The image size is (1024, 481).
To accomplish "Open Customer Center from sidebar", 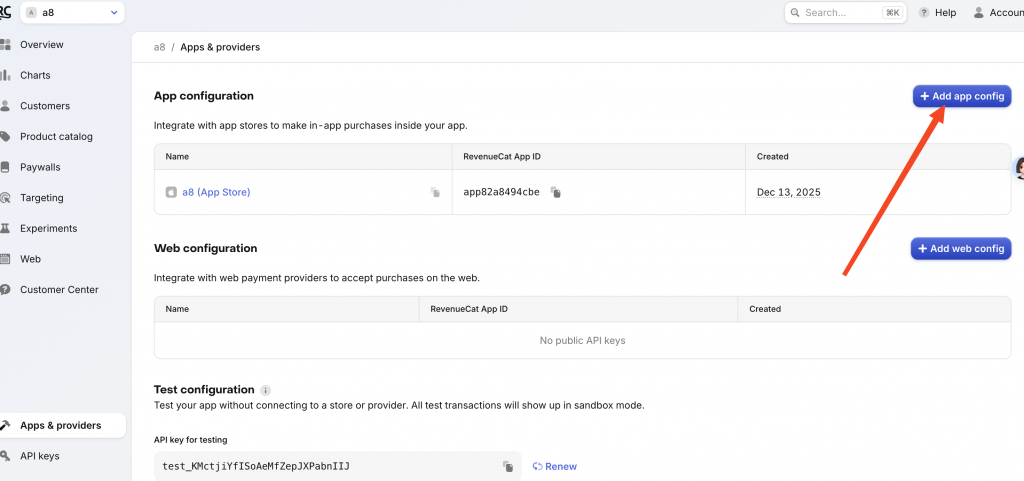I will pos(59,290).
